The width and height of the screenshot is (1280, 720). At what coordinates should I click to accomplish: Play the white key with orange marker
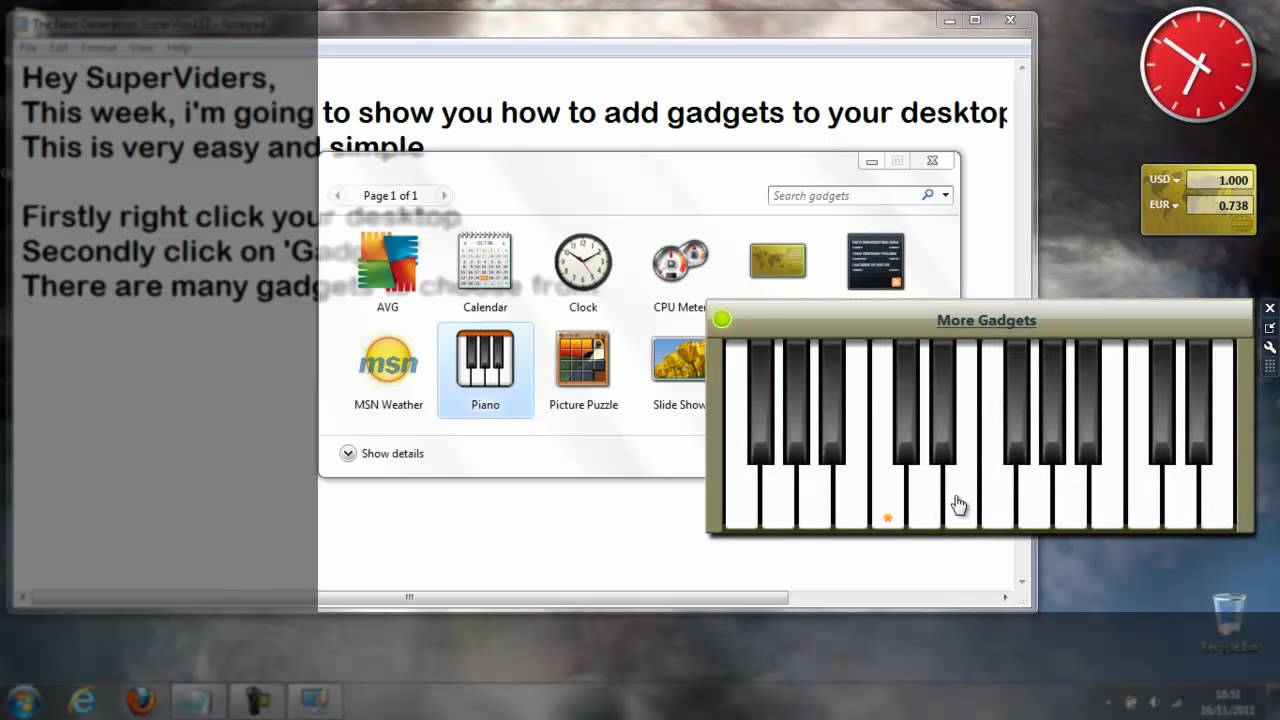click(x=887, y=495)
